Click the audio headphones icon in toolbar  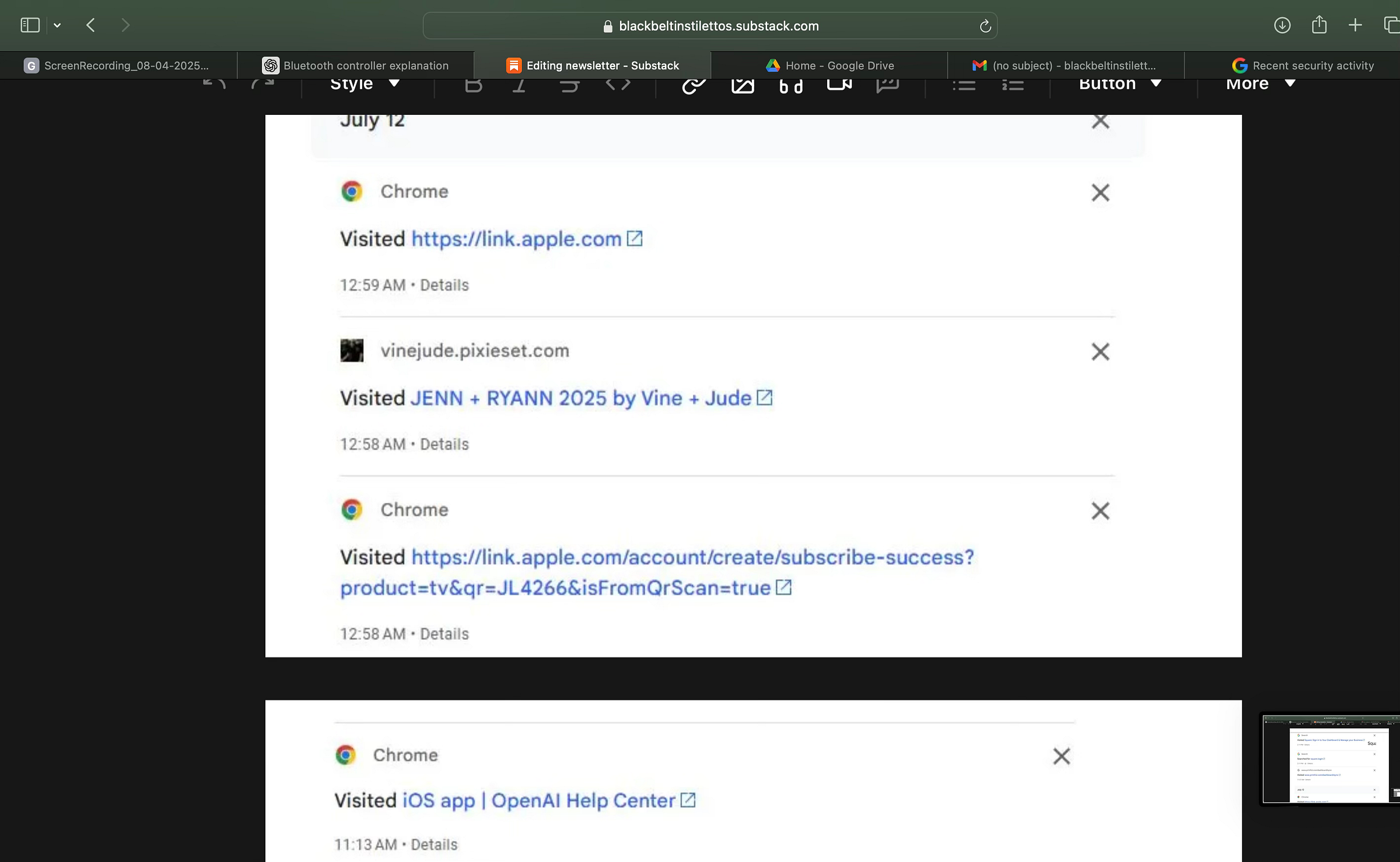click(x=790, y=86)
